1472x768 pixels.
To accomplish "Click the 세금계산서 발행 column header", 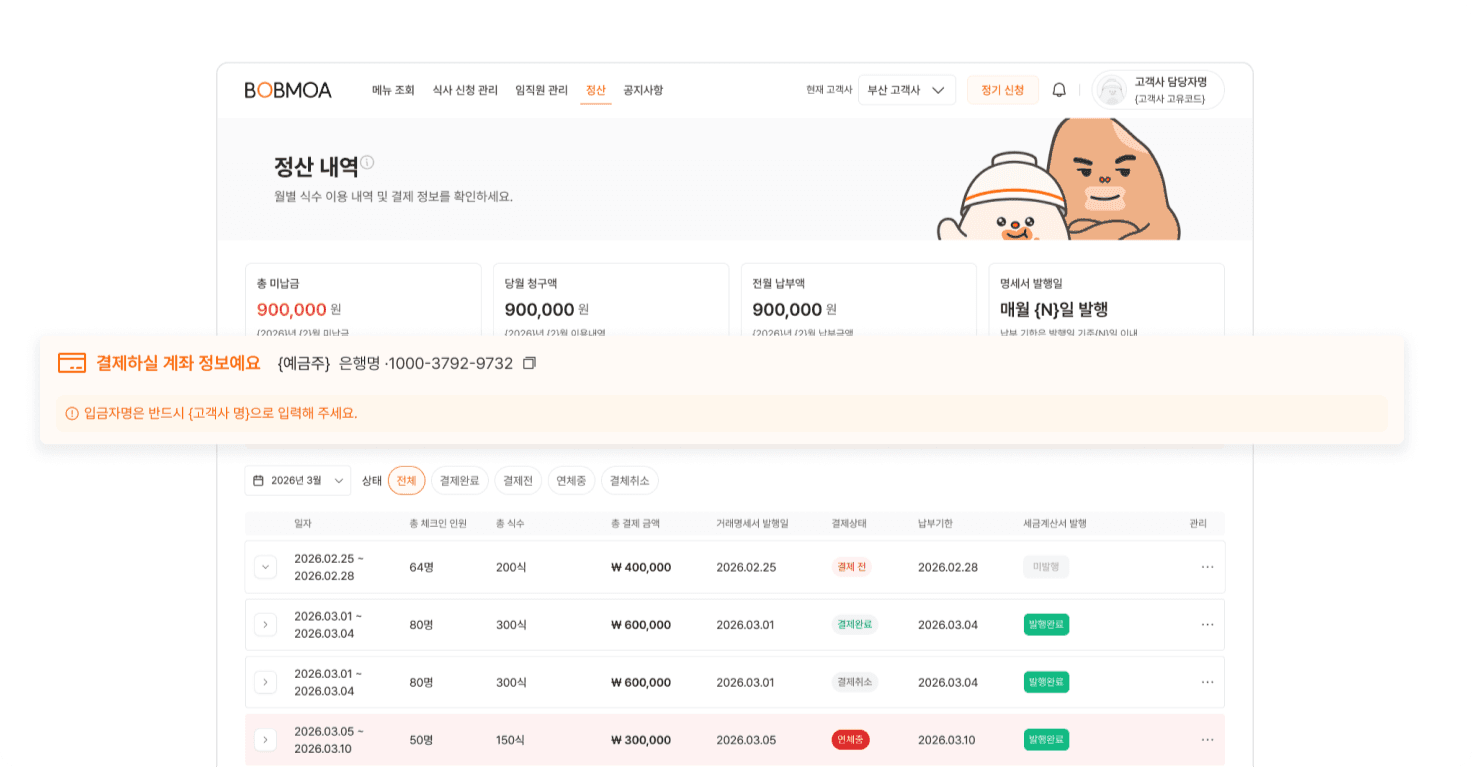I will click(x=1055, y=523).
